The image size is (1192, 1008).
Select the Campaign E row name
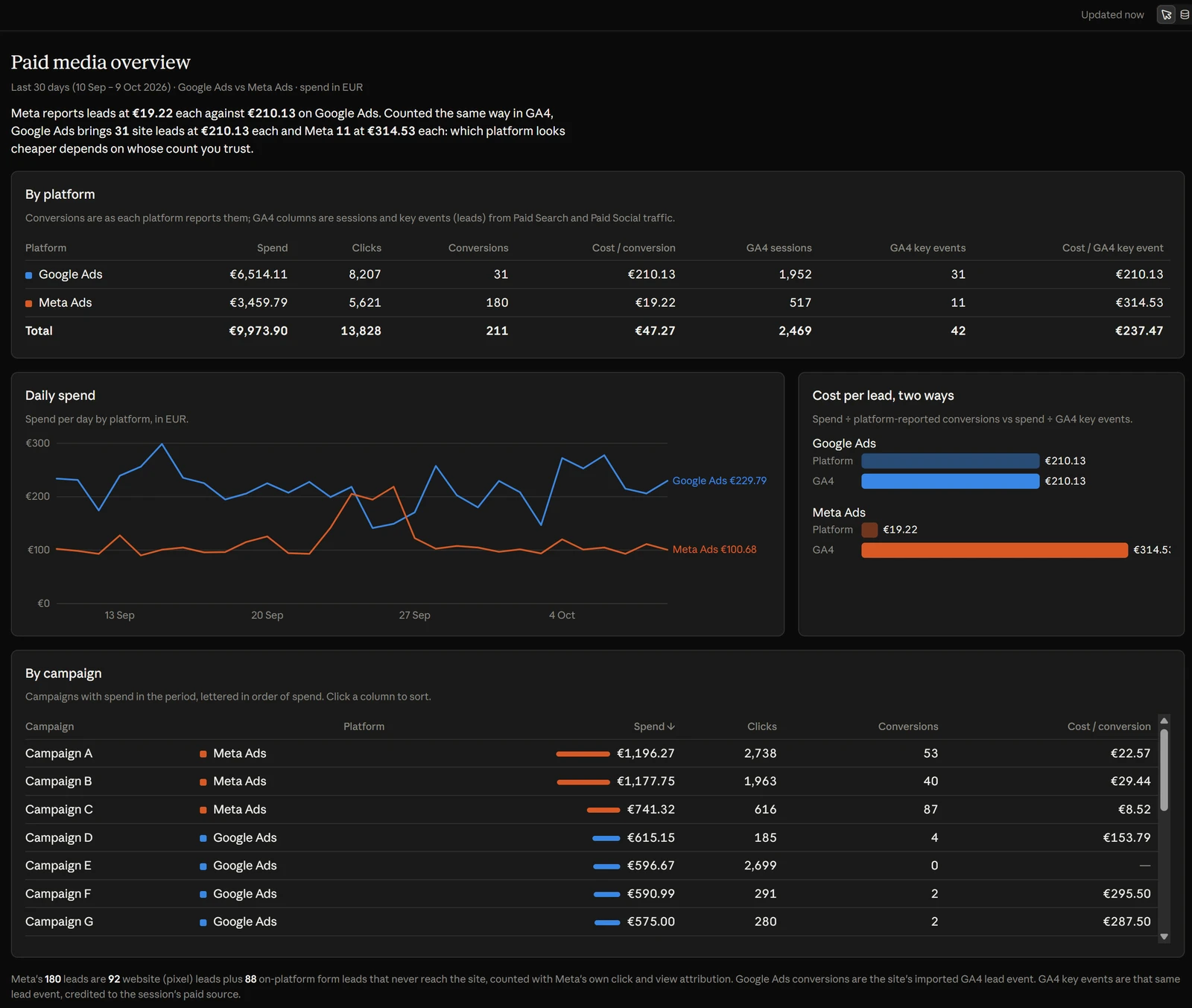pos(58,866)
